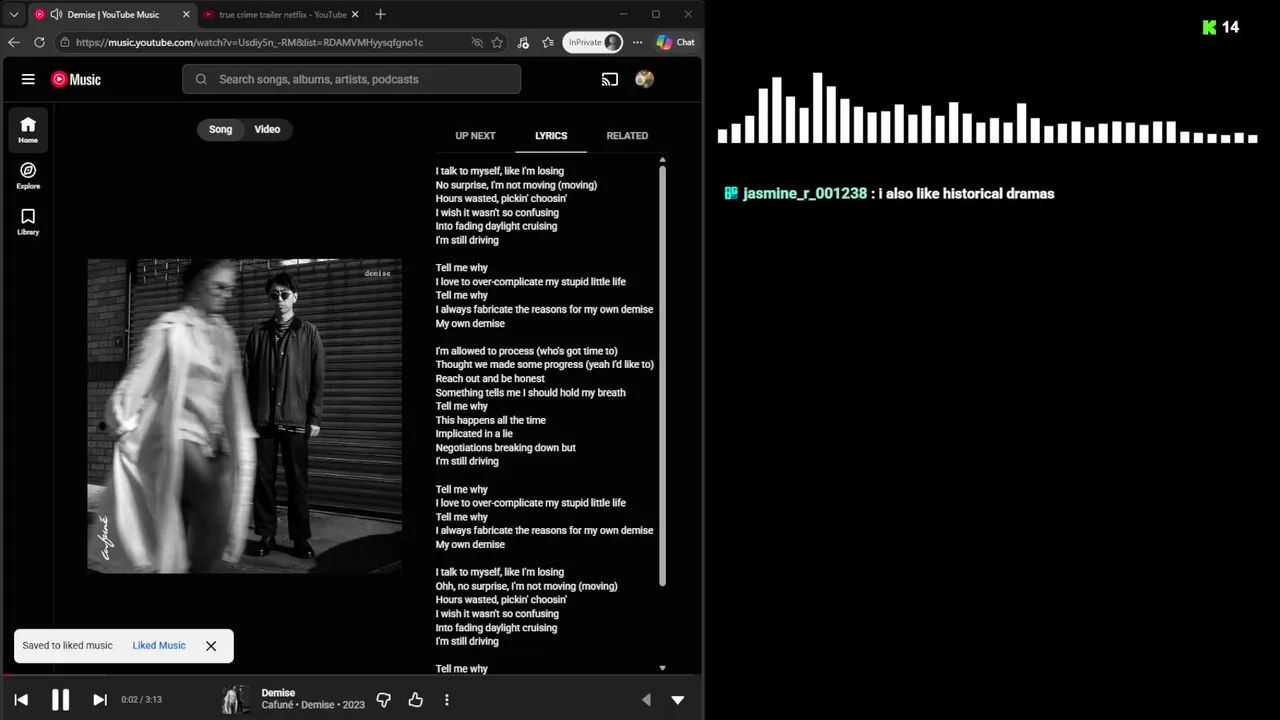Refresh the page
The image size is (1280, 720).
pos(39,42)
